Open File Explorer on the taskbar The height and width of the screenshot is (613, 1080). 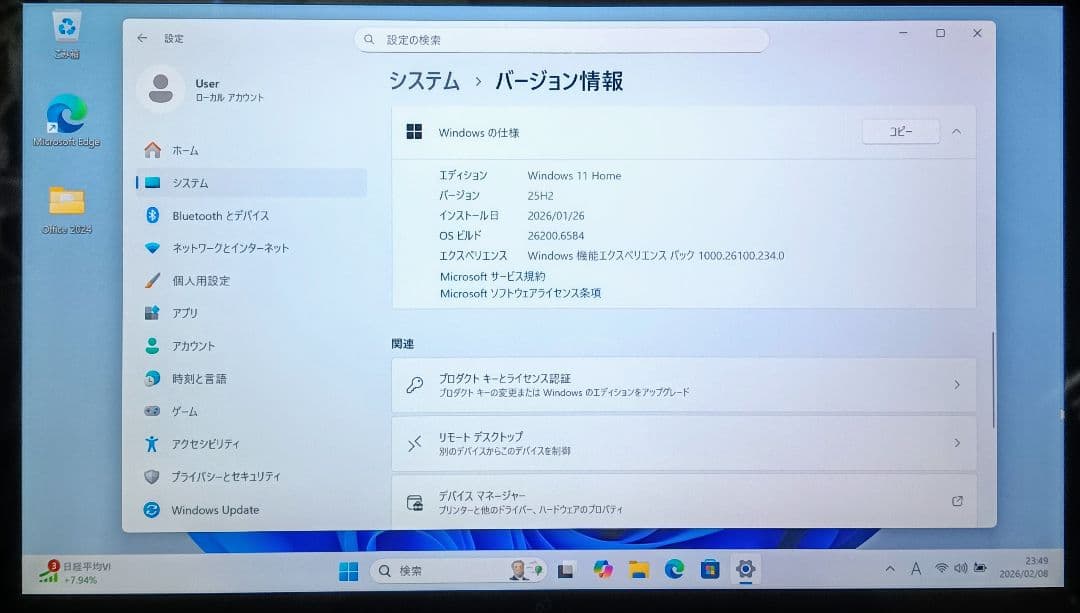coord(638,569)
